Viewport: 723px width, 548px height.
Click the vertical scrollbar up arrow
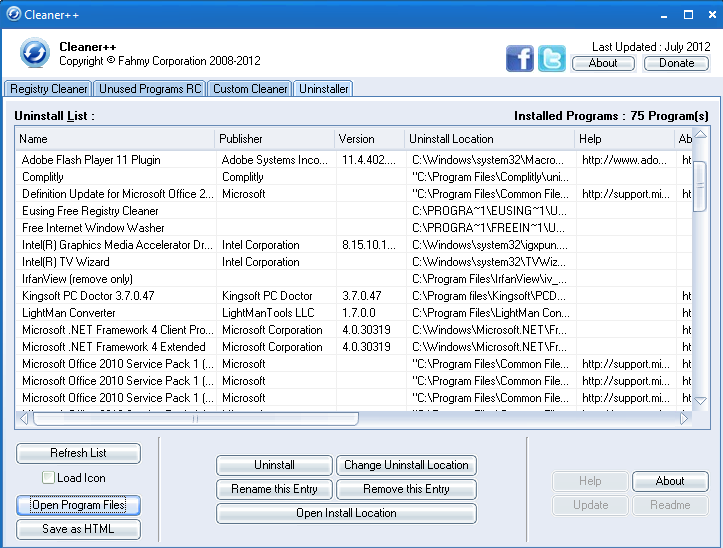[700, 135]
